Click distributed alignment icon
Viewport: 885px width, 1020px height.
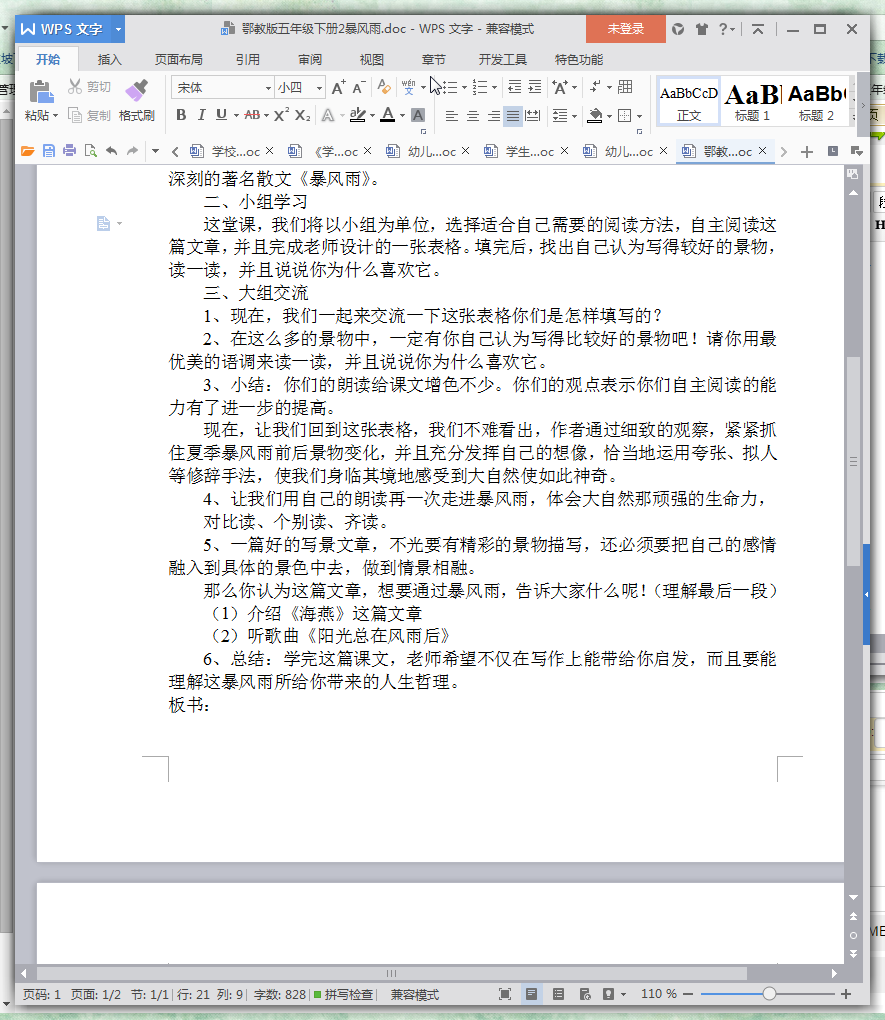[x=533, y=116]
